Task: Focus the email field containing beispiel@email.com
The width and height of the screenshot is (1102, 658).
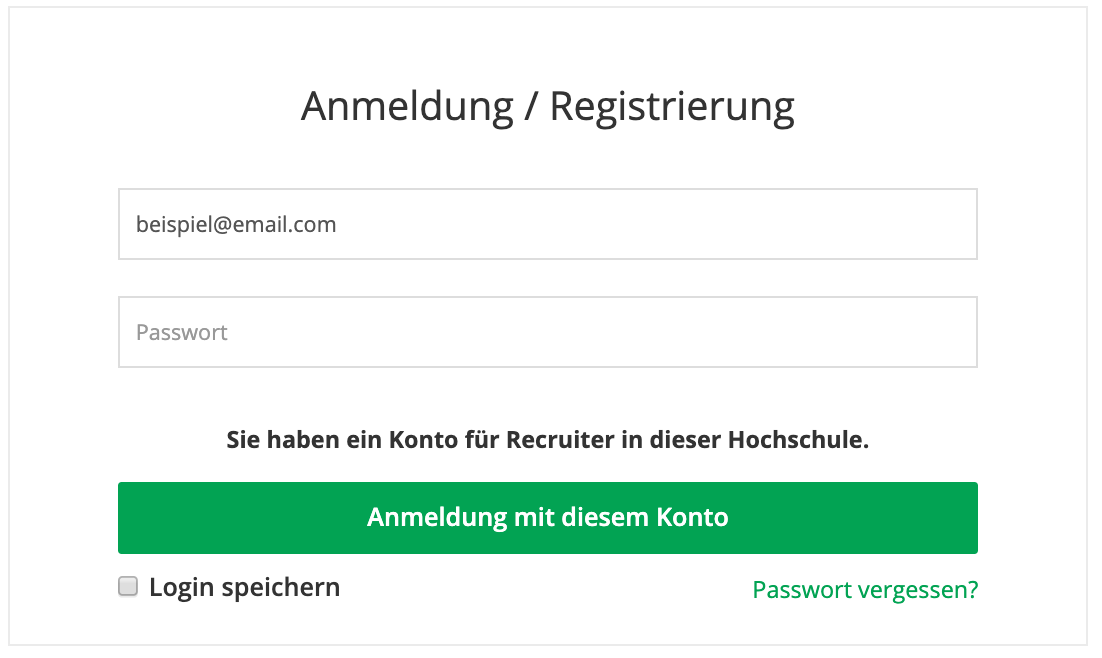Action: coord(547,224)
